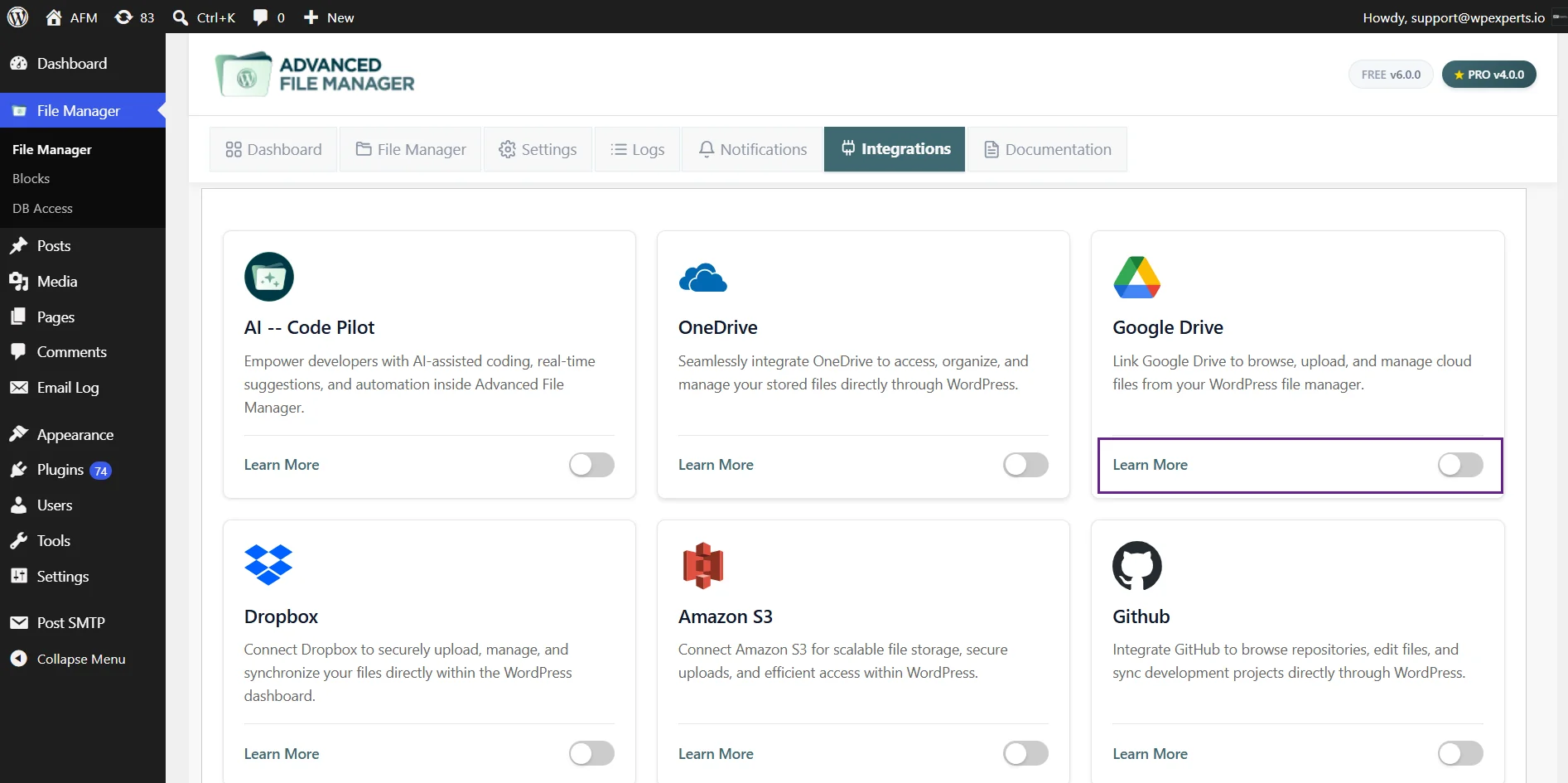Open the Notifications tab
1568x783 pixels.
pos(752,149)
